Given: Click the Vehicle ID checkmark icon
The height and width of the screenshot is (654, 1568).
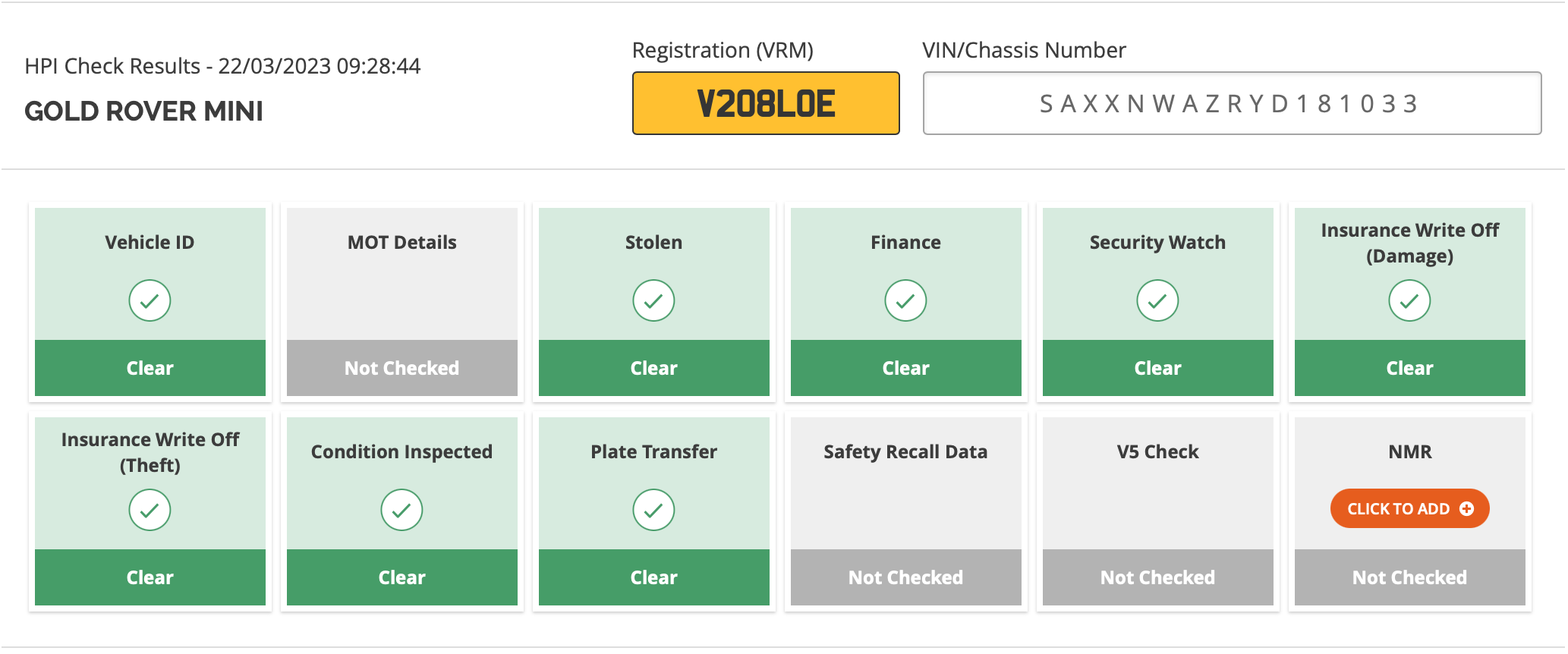Looking at the screenshot, I should (150, 300).
